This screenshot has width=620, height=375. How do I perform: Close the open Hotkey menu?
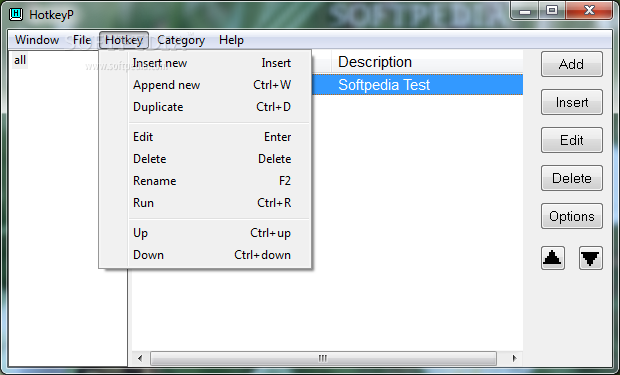124,40
